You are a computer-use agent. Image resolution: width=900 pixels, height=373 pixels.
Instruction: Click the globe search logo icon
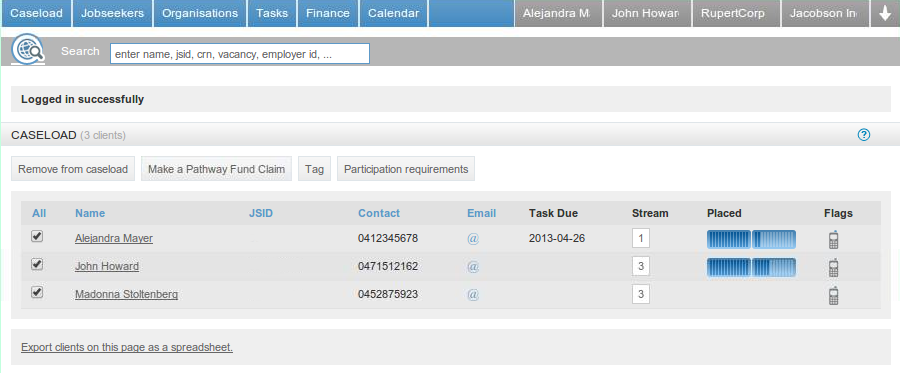(x=28, y=50)
